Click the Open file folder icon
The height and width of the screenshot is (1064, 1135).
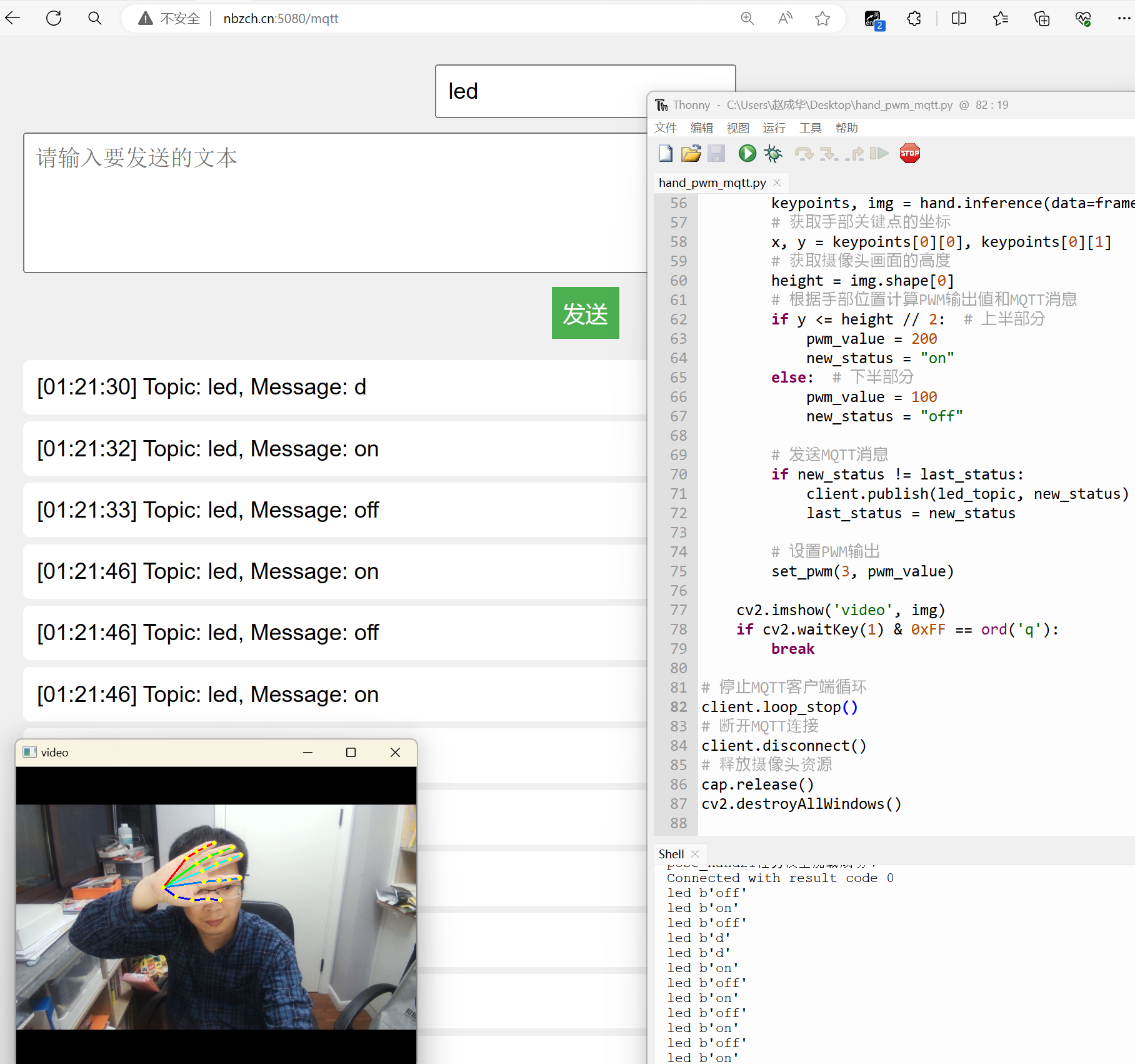[x=691, y=154]
